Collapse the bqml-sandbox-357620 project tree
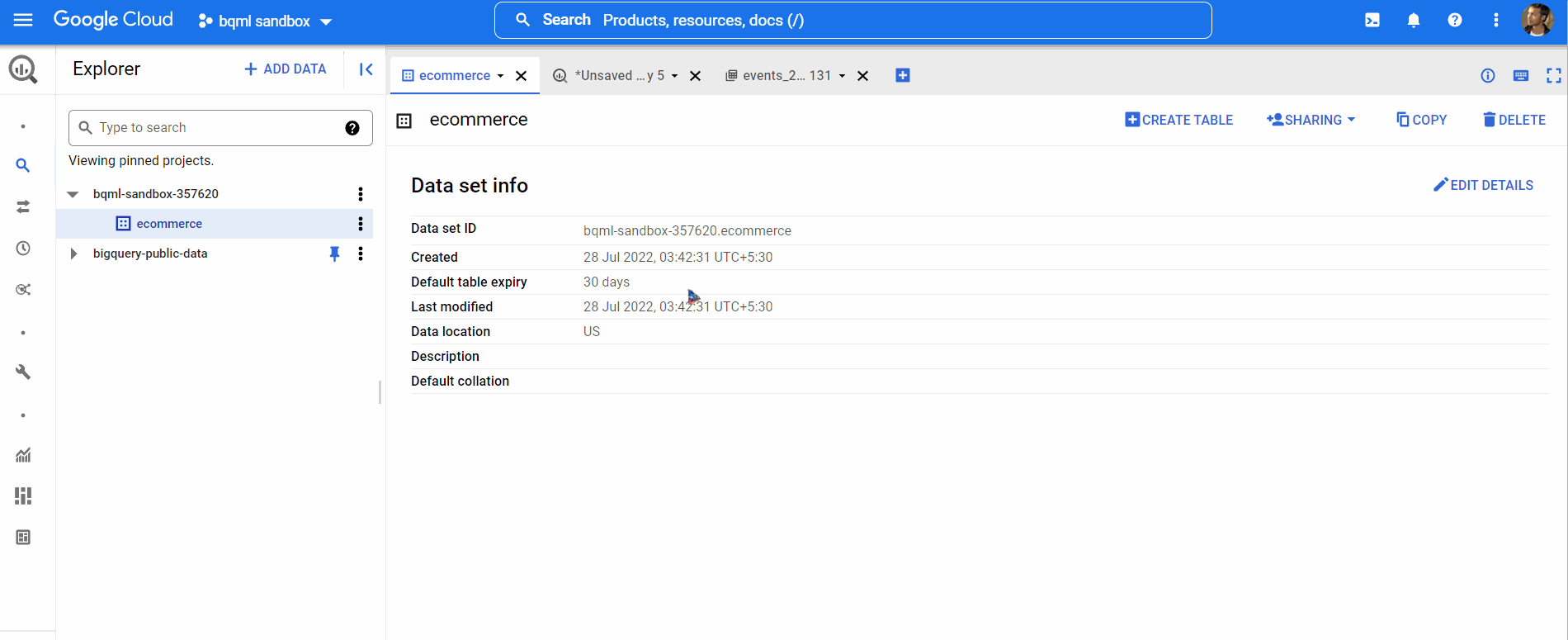 tap(73, 194)
